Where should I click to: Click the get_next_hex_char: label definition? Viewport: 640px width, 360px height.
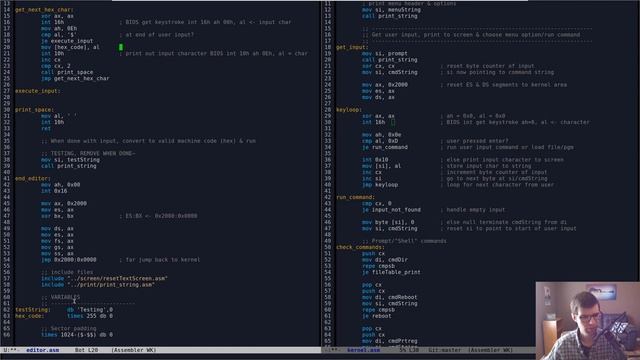[x=44, y=9]
